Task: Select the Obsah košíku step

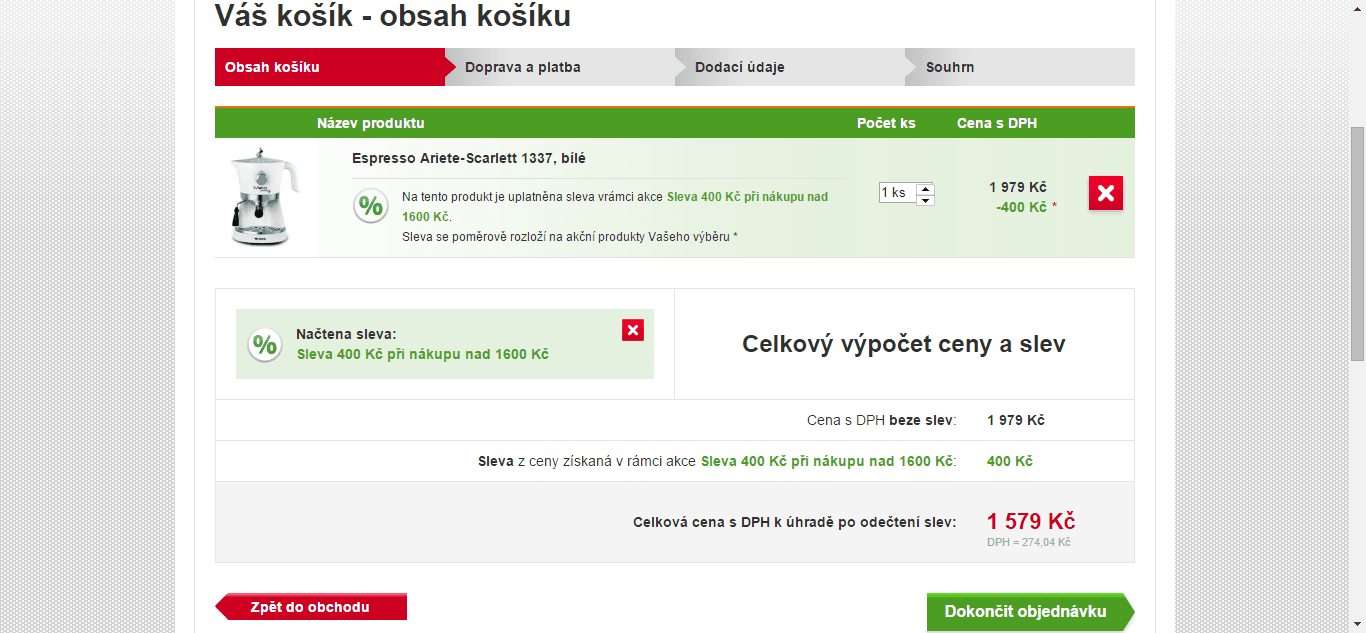Action: [x=272, y=67]
